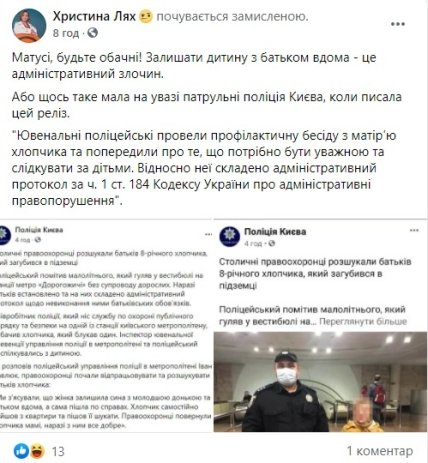The width and height of the screenshot is (428, 463).
Task: Open author name Христина Лях
Action: 94,16
